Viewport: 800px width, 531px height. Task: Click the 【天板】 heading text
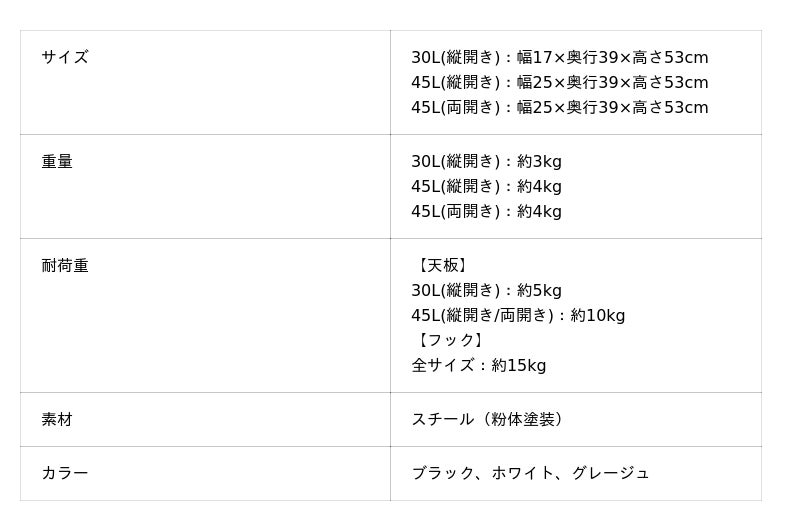(x=441, y=266)
